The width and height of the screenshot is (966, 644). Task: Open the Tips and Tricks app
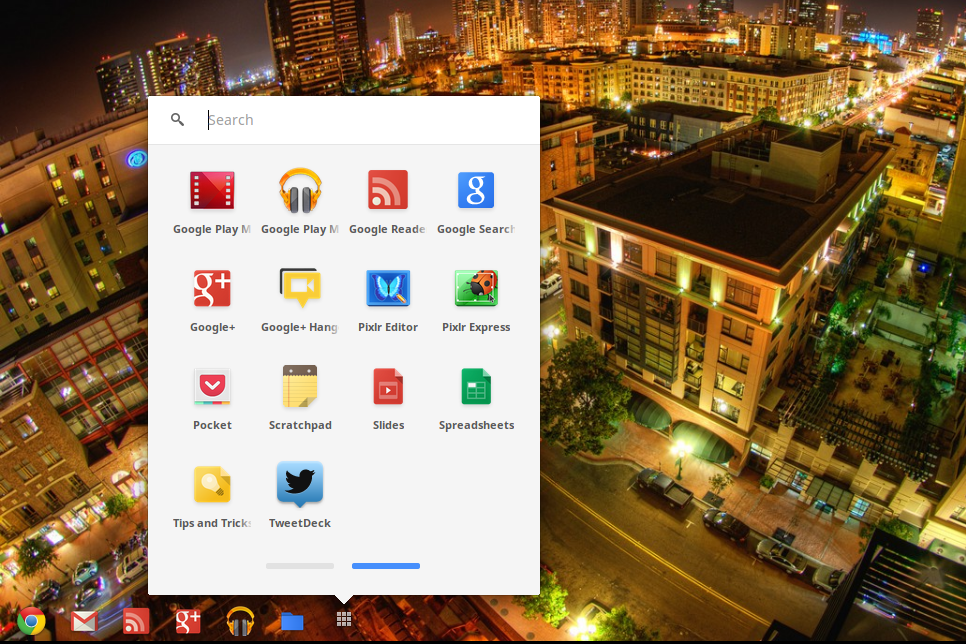pyautogui.click(x=212, y=484)
